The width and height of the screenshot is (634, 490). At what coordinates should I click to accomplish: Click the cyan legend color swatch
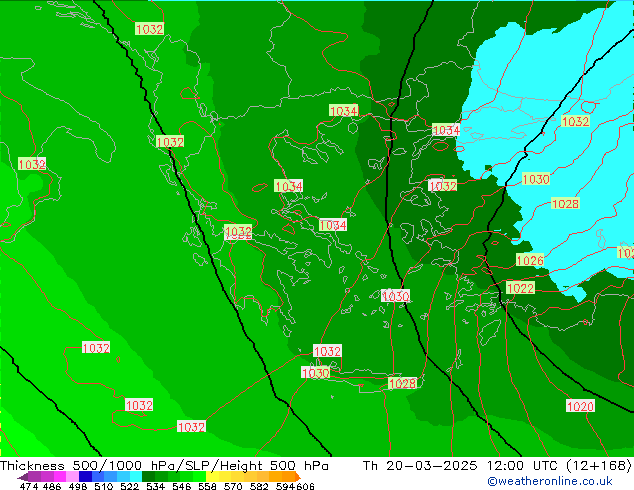[136, 477]
